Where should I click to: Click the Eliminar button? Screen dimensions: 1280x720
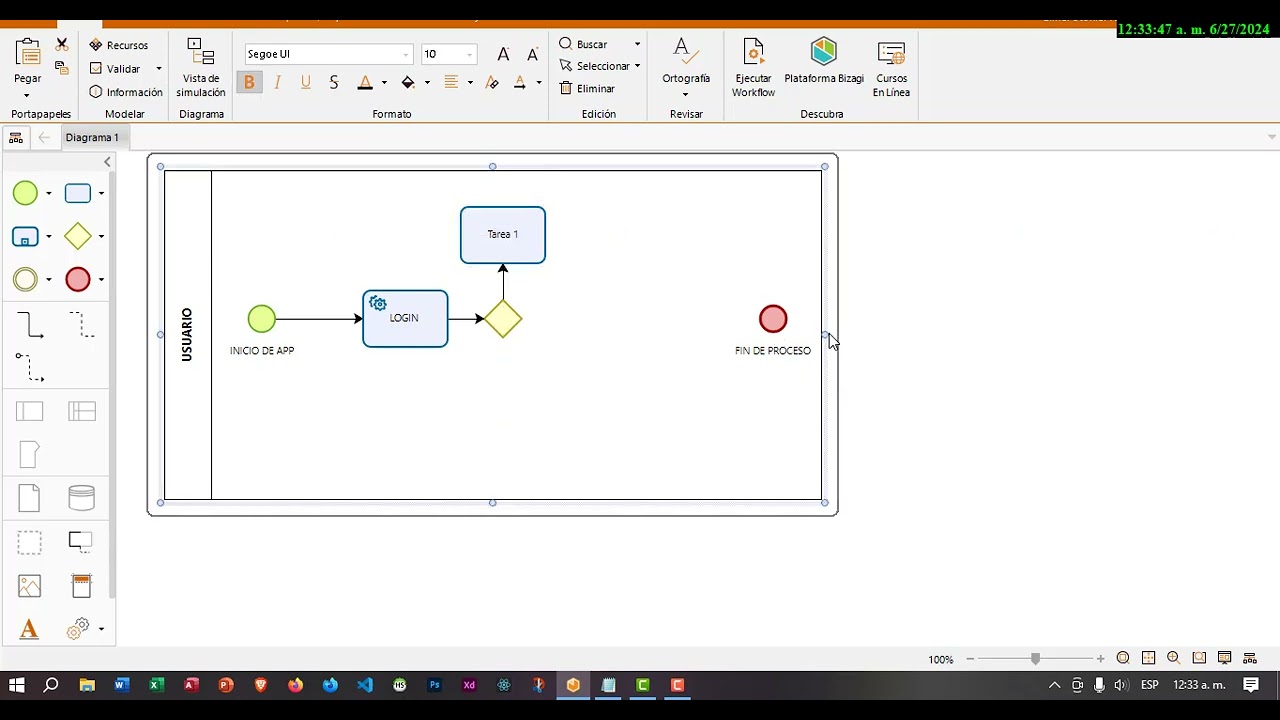587,88
